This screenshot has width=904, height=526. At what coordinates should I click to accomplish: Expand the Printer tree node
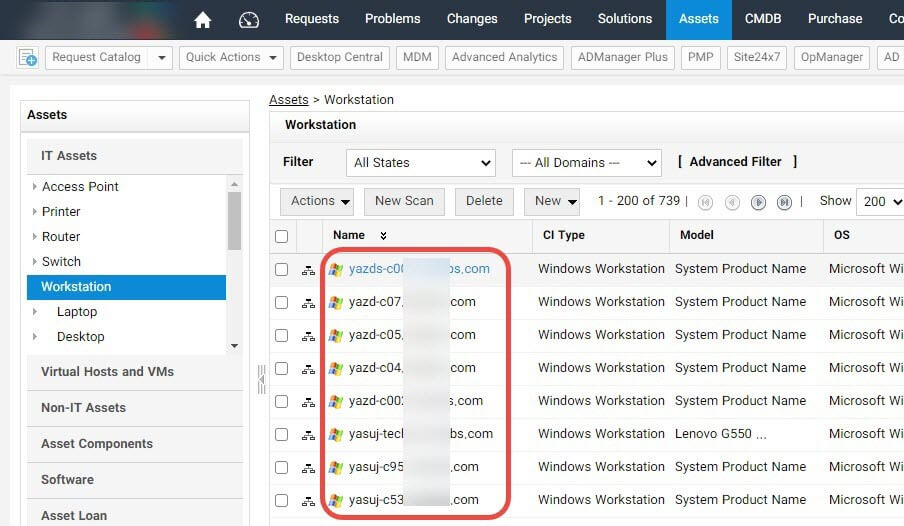pos(35,212)
